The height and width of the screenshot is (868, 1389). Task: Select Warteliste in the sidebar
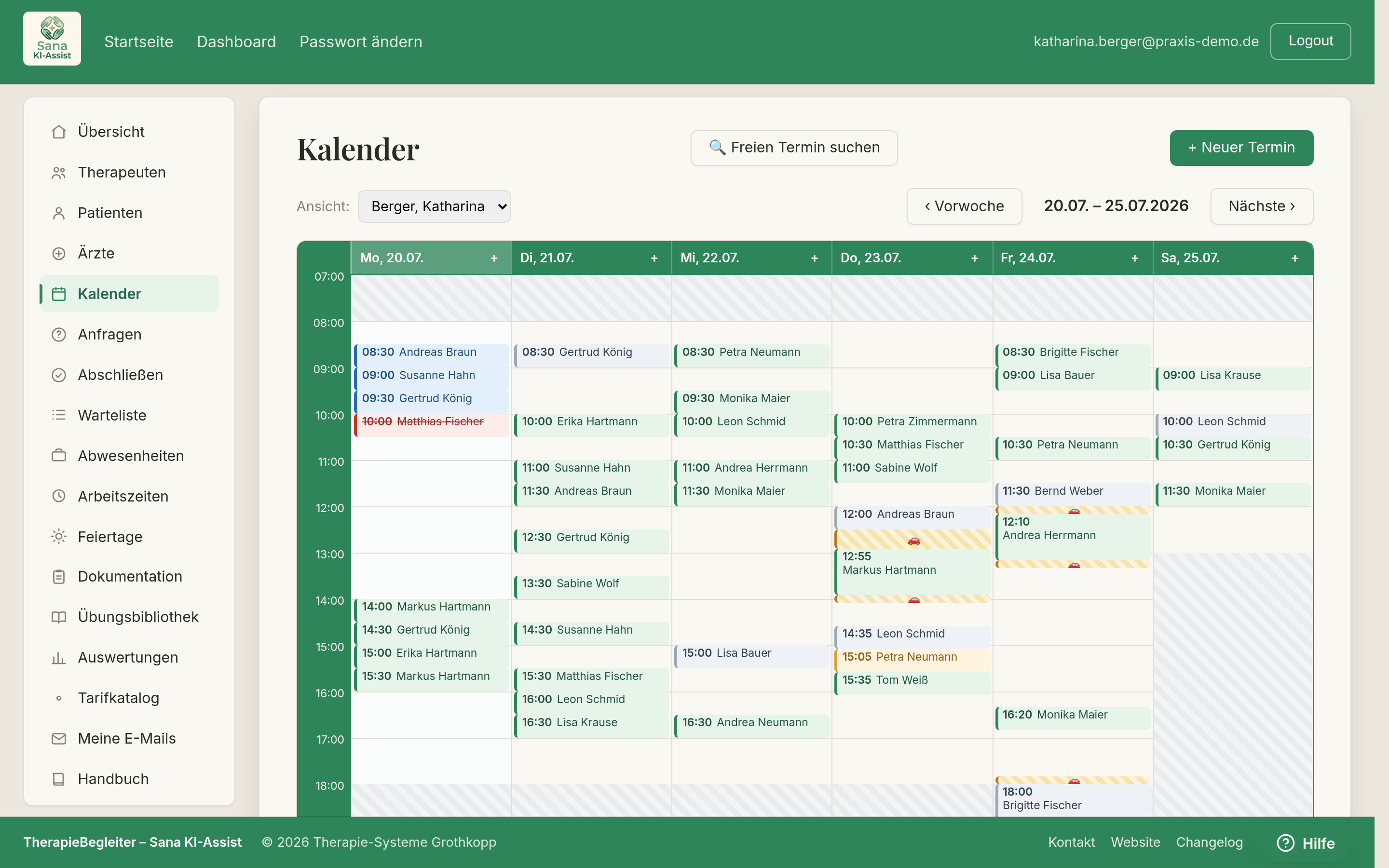click(x=129, y=415)
